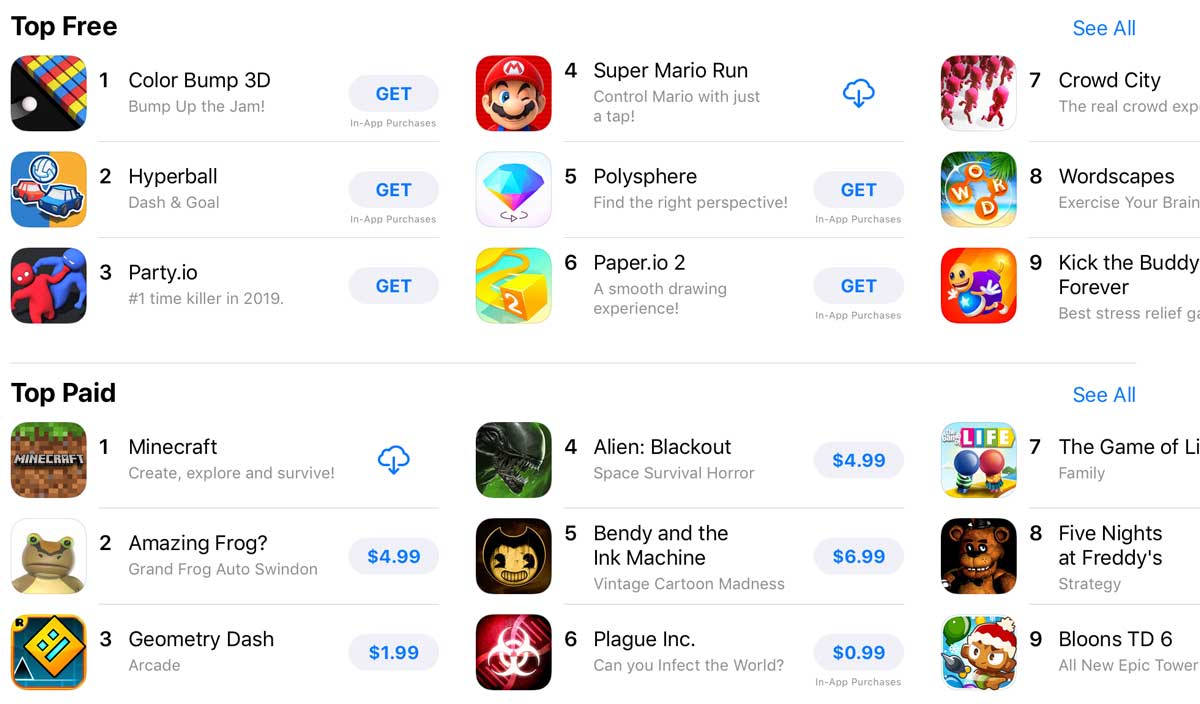See All Top Free apps
Screen dimensions: 1200x704
coord(1104,28)
